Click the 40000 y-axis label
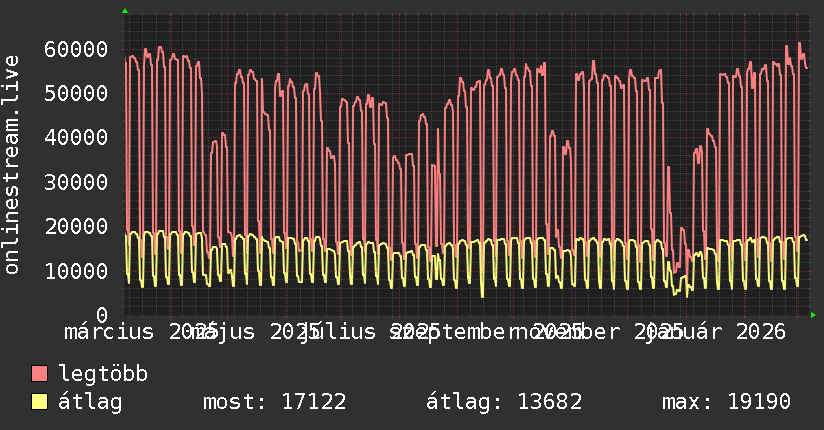 (x=76, y=138)
